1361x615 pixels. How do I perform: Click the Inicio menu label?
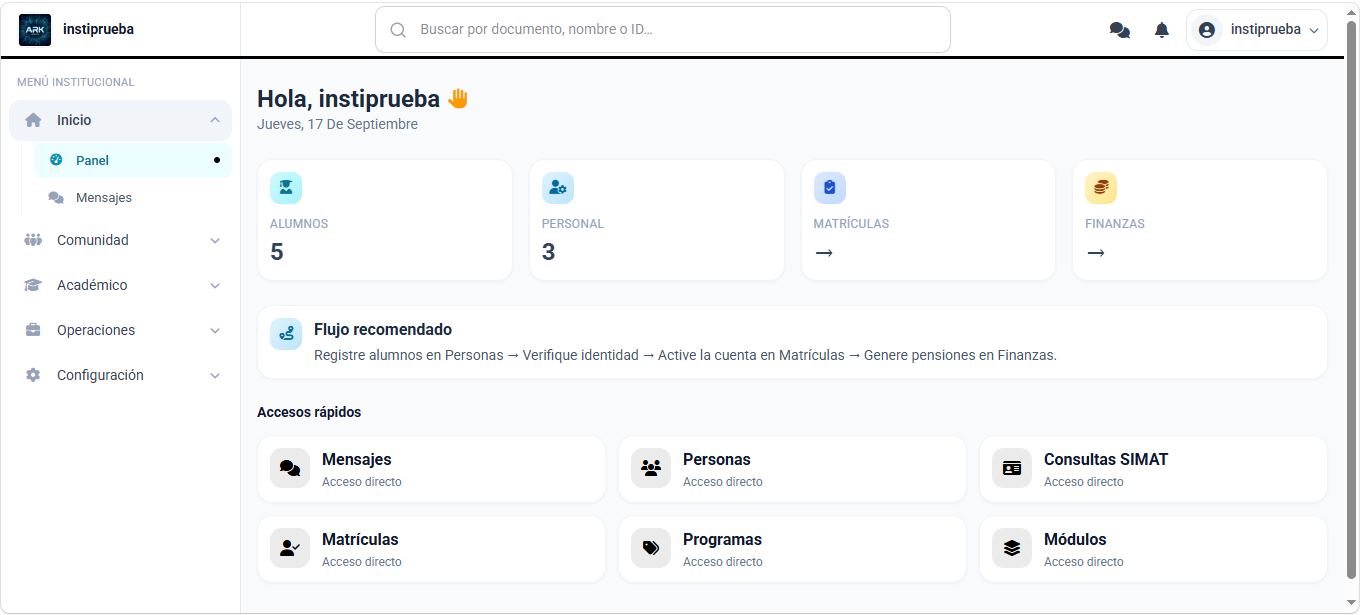[74, 120]
